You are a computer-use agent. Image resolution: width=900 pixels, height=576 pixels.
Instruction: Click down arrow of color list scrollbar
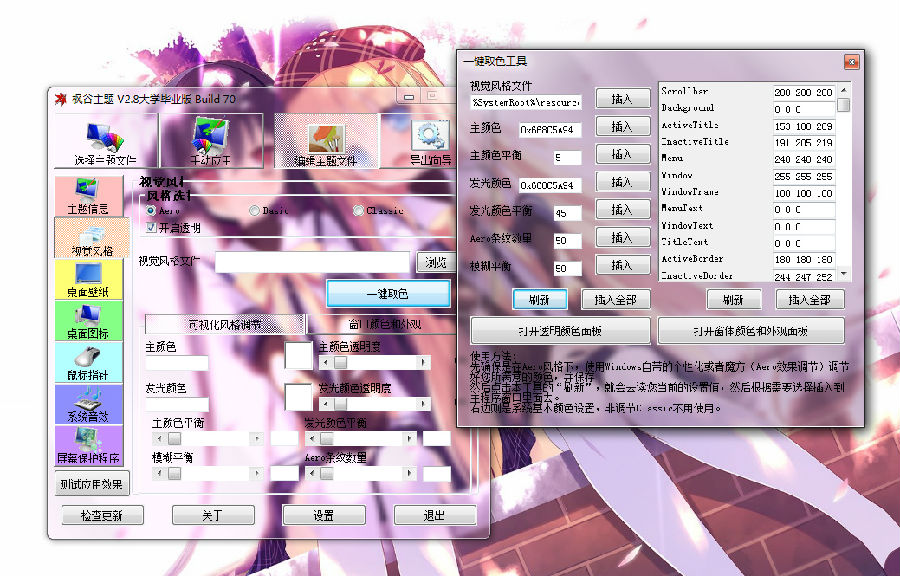(844, 274)
